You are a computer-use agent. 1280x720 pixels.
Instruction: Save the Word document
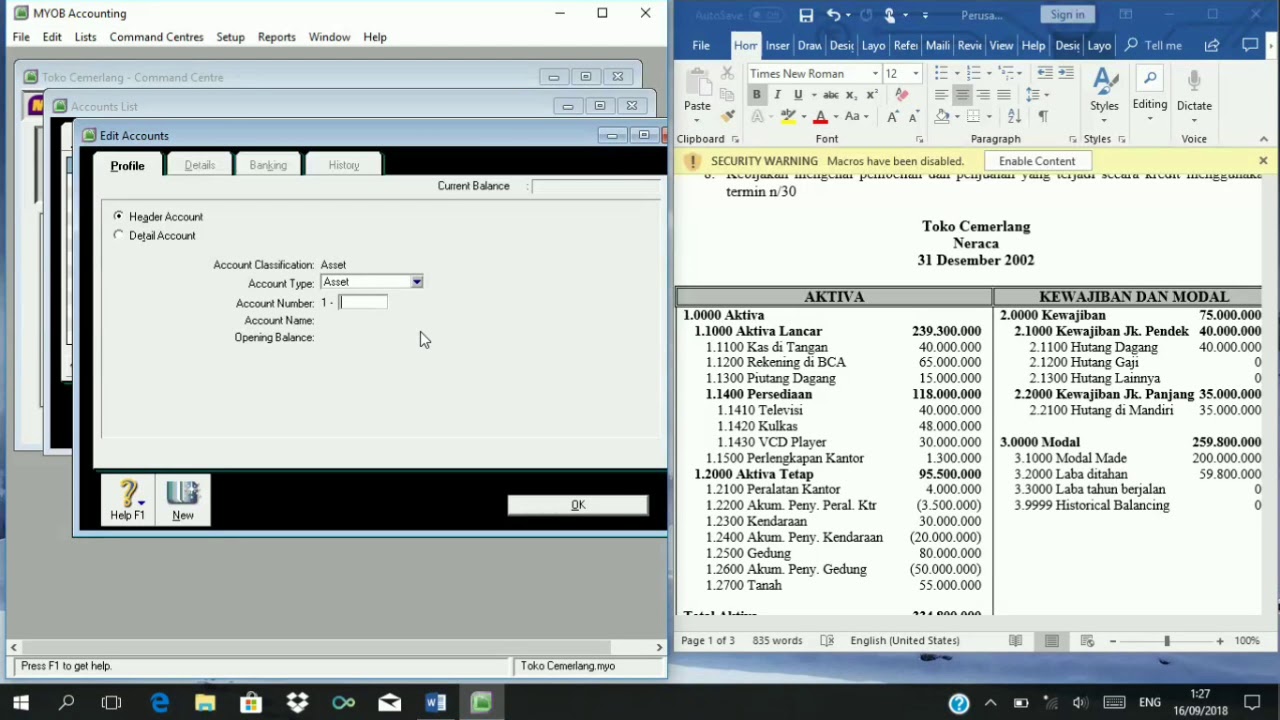point(806,15)
